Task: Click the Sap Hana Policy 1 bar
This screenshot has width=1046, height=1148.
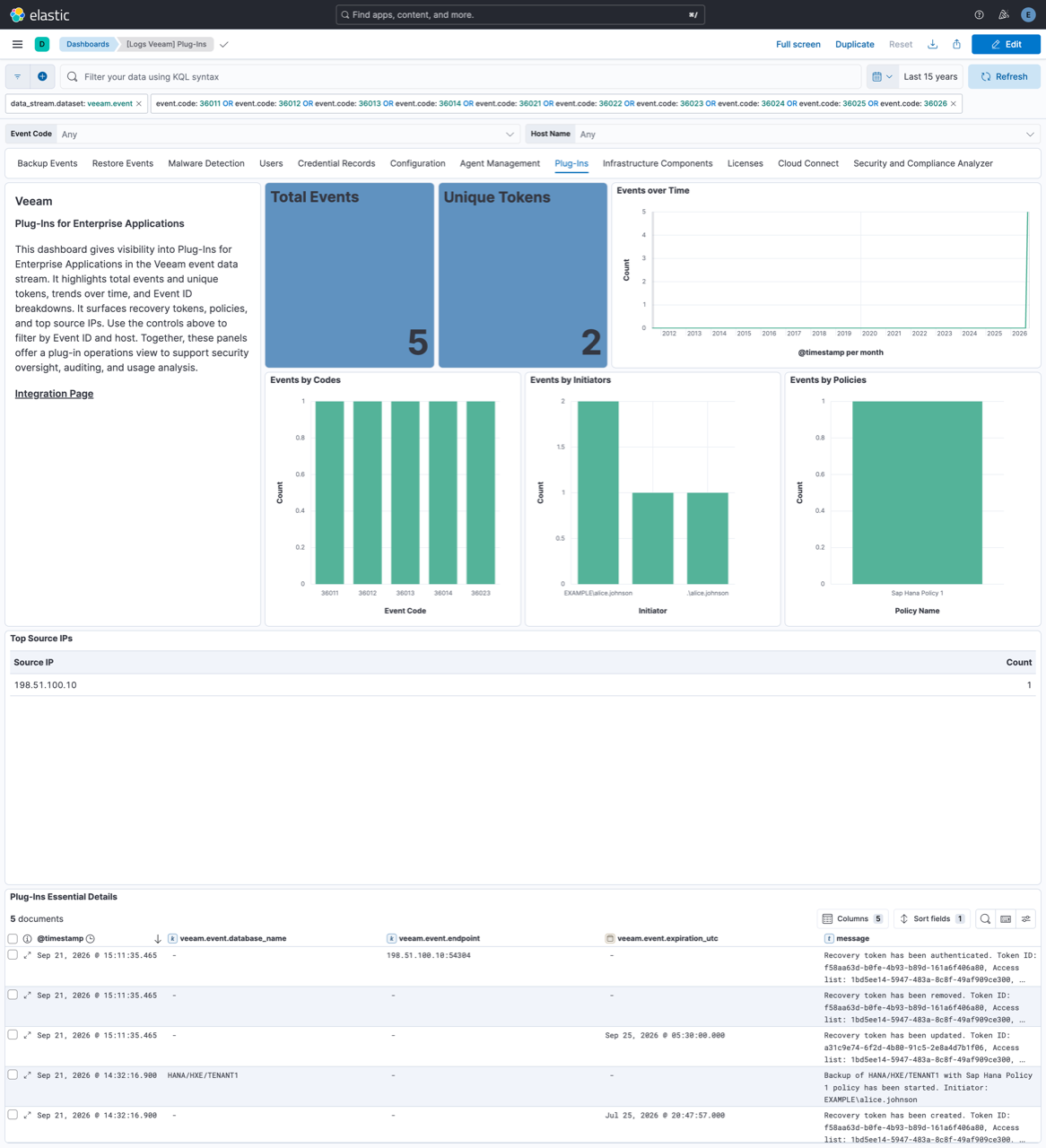Action: pyautogui.click(x=917, y=492)
